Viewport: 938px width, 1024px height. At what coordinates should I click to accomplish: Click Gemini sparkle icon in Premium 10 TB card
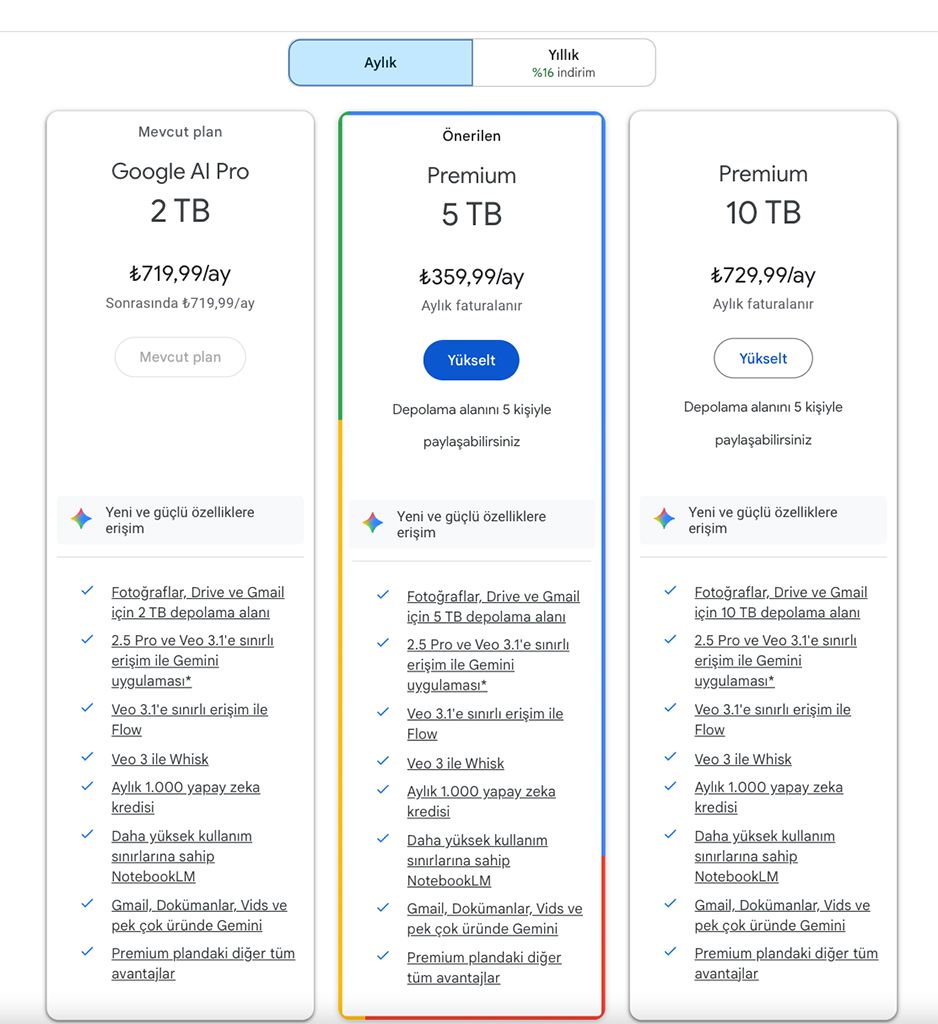click(x=664, y=519)
